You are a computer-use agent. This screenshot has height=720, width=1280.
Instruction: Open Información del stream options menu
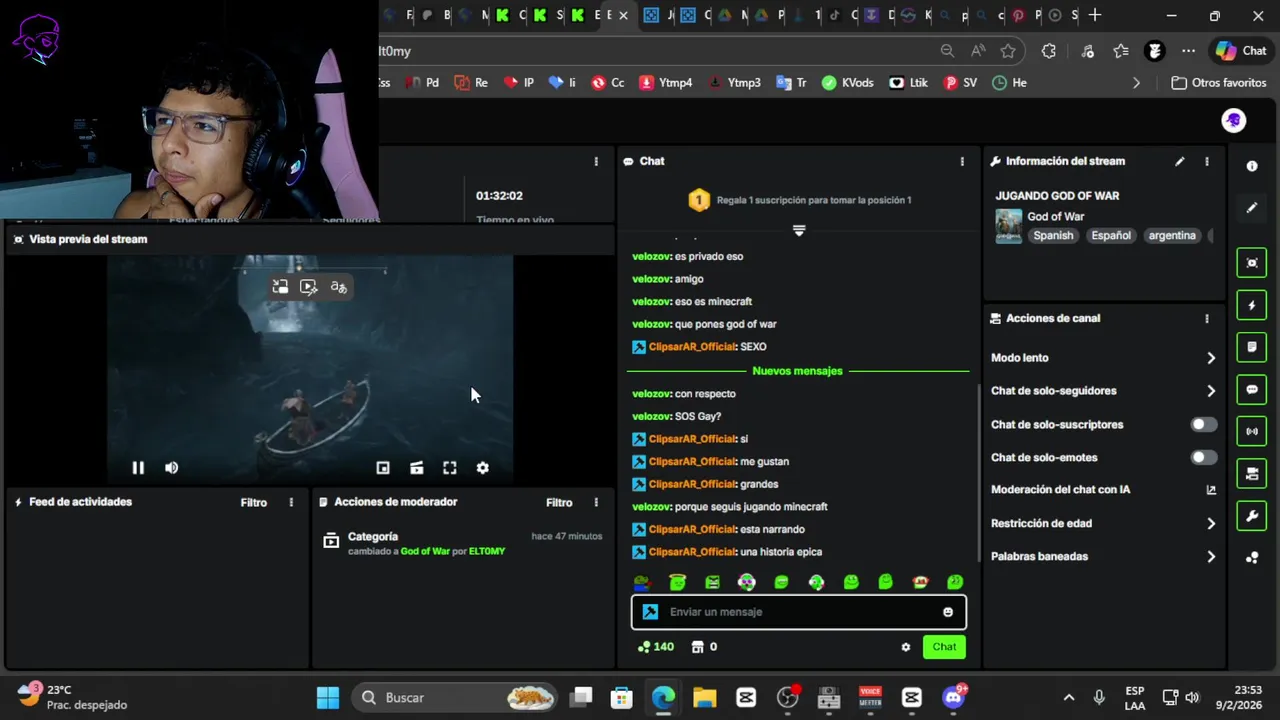coord(1207,161)
